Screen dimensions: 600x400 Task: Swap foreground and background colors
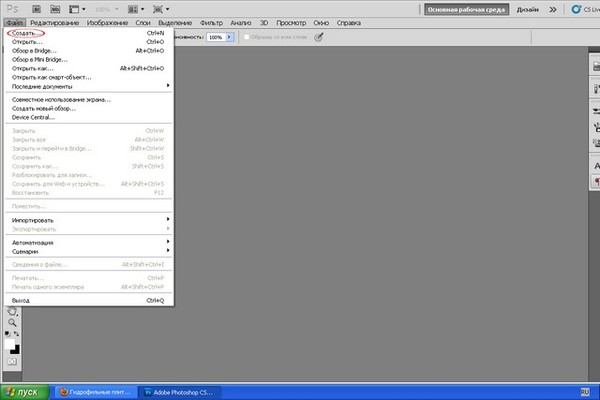point(19,334)
